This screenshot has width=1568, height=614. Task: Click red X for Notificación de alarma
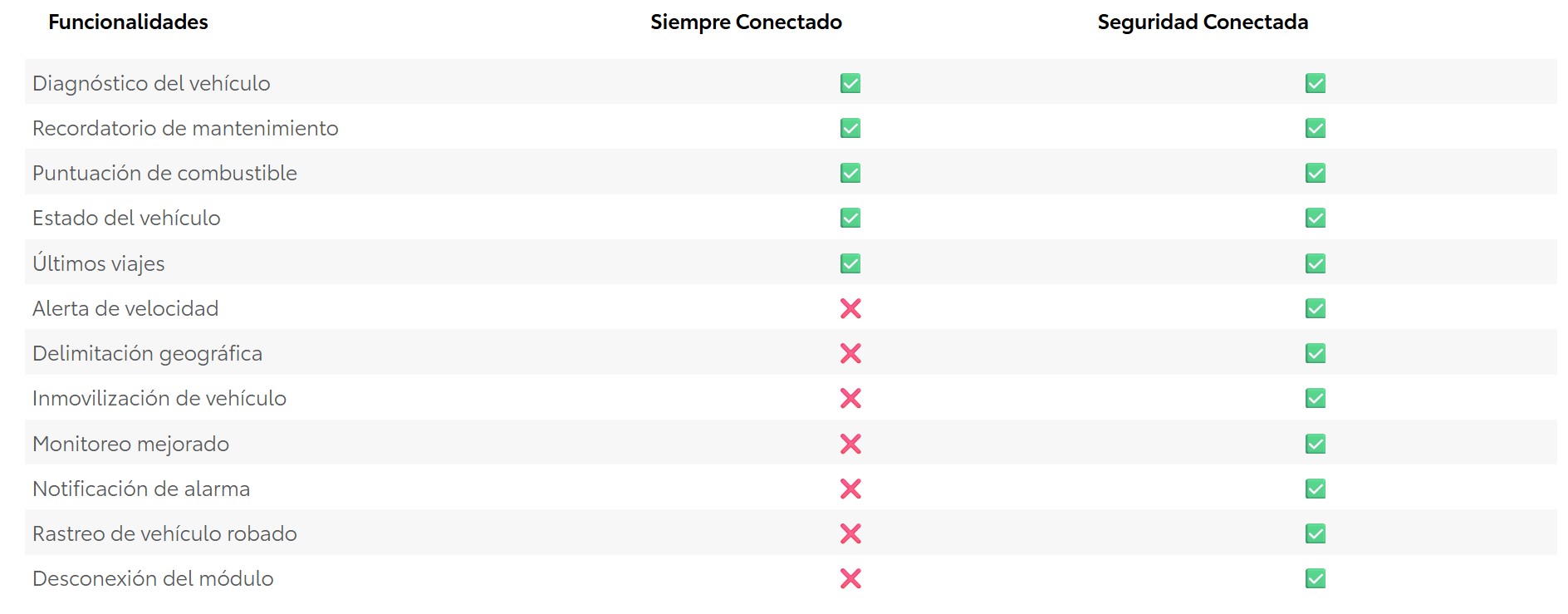pos(850,489)
